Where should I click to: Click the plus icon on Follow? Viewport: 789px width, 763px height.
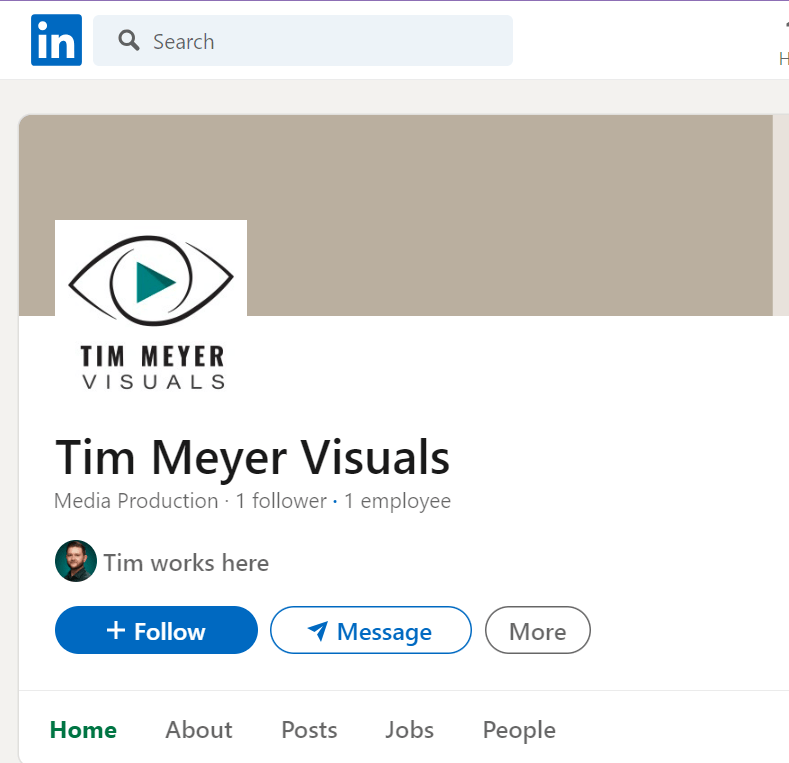[x=116, y=631]
